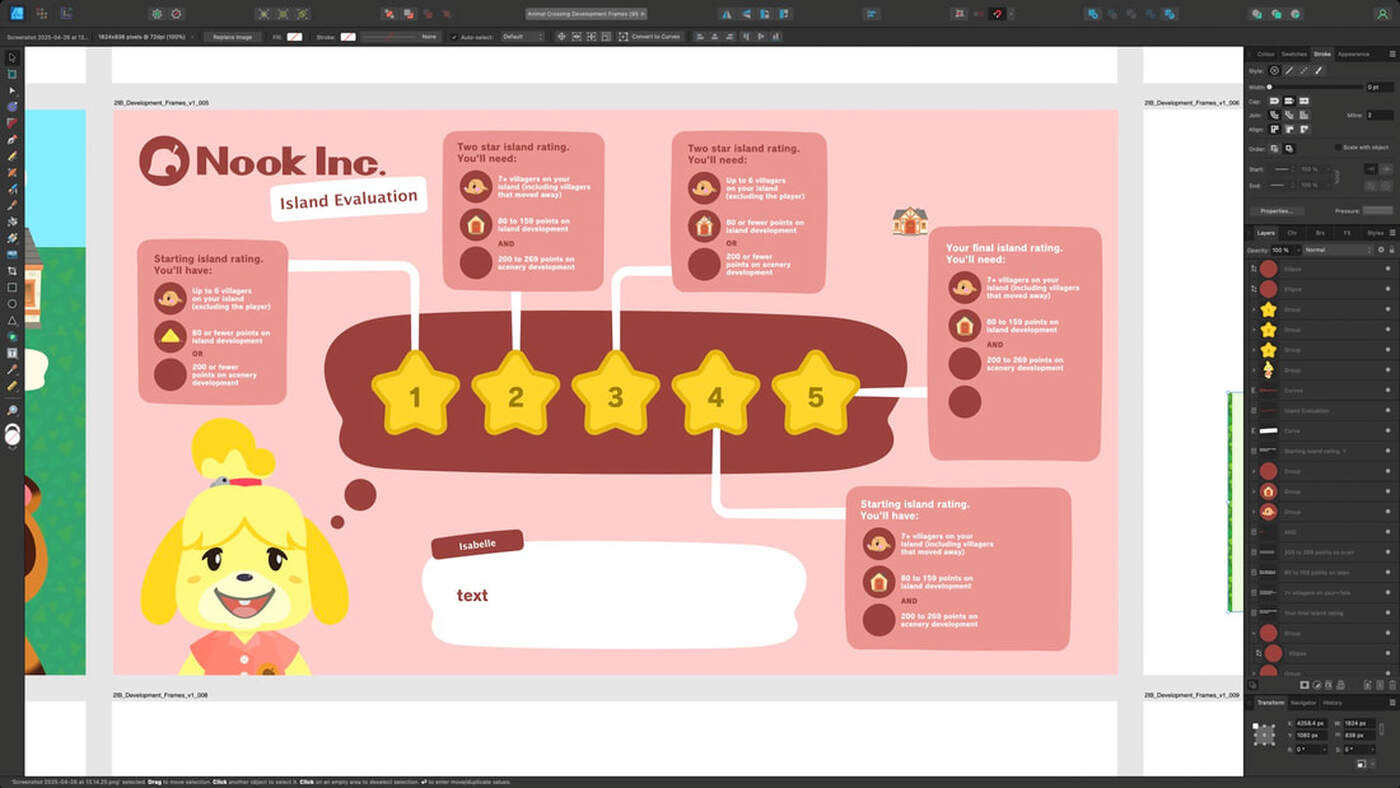Enable Scale with object option
The image size is (1400, 788).
[x=1338, y=147]
